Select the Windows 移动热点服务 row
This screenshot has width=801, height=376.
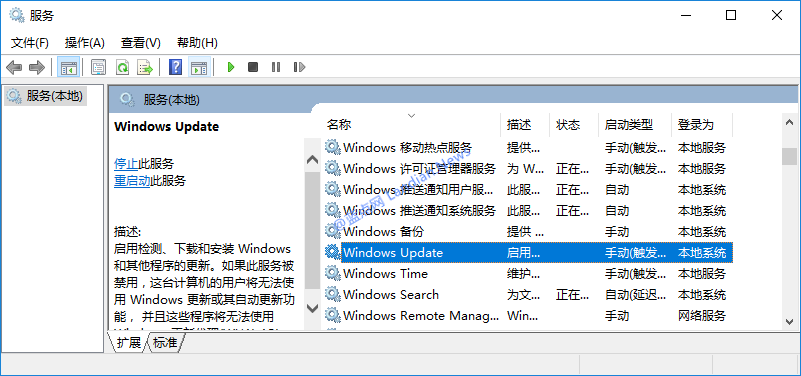[528, 148]
